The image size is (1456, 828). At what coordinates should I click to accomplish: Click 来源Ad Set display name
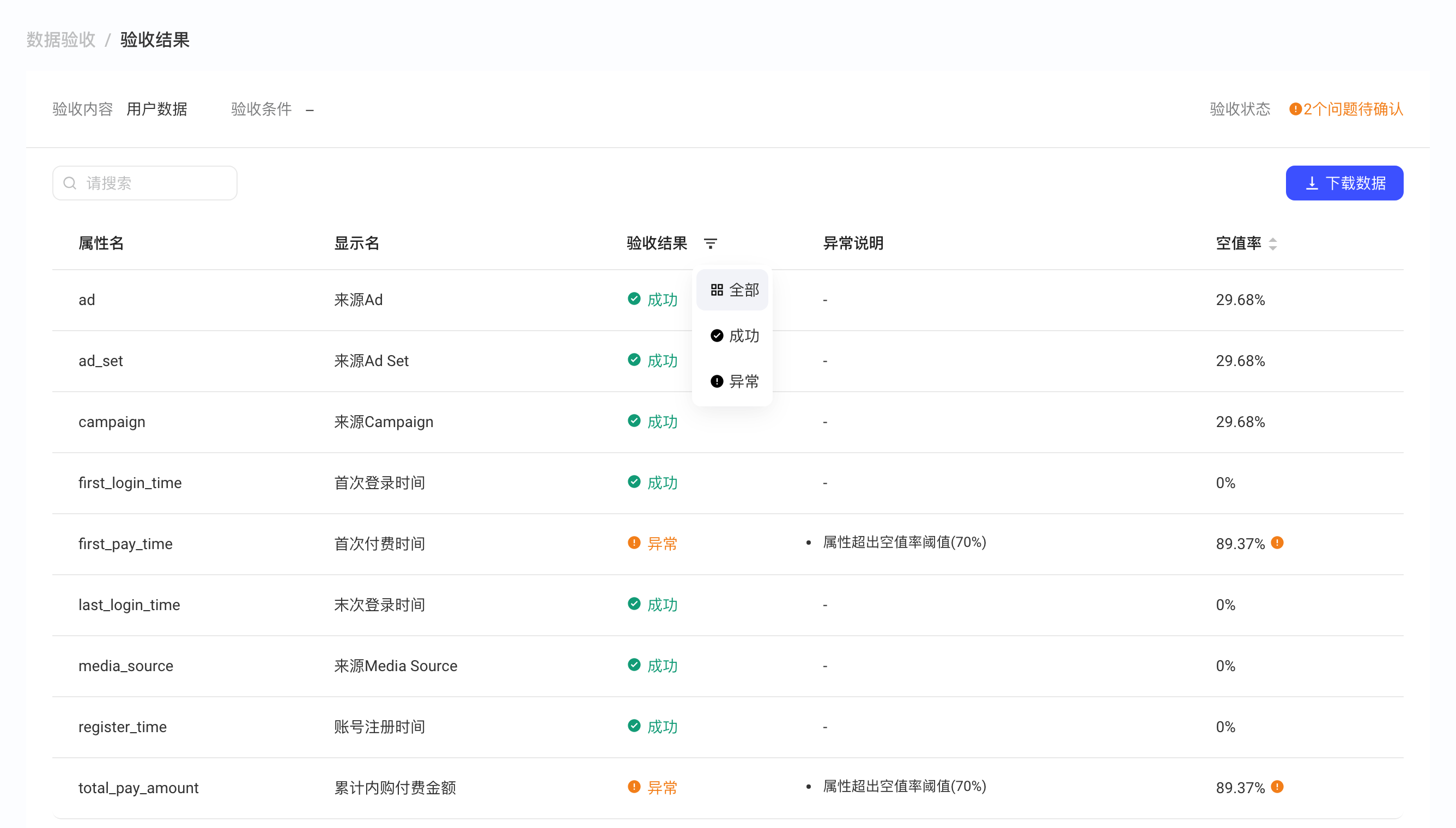[x=372, y=361]
